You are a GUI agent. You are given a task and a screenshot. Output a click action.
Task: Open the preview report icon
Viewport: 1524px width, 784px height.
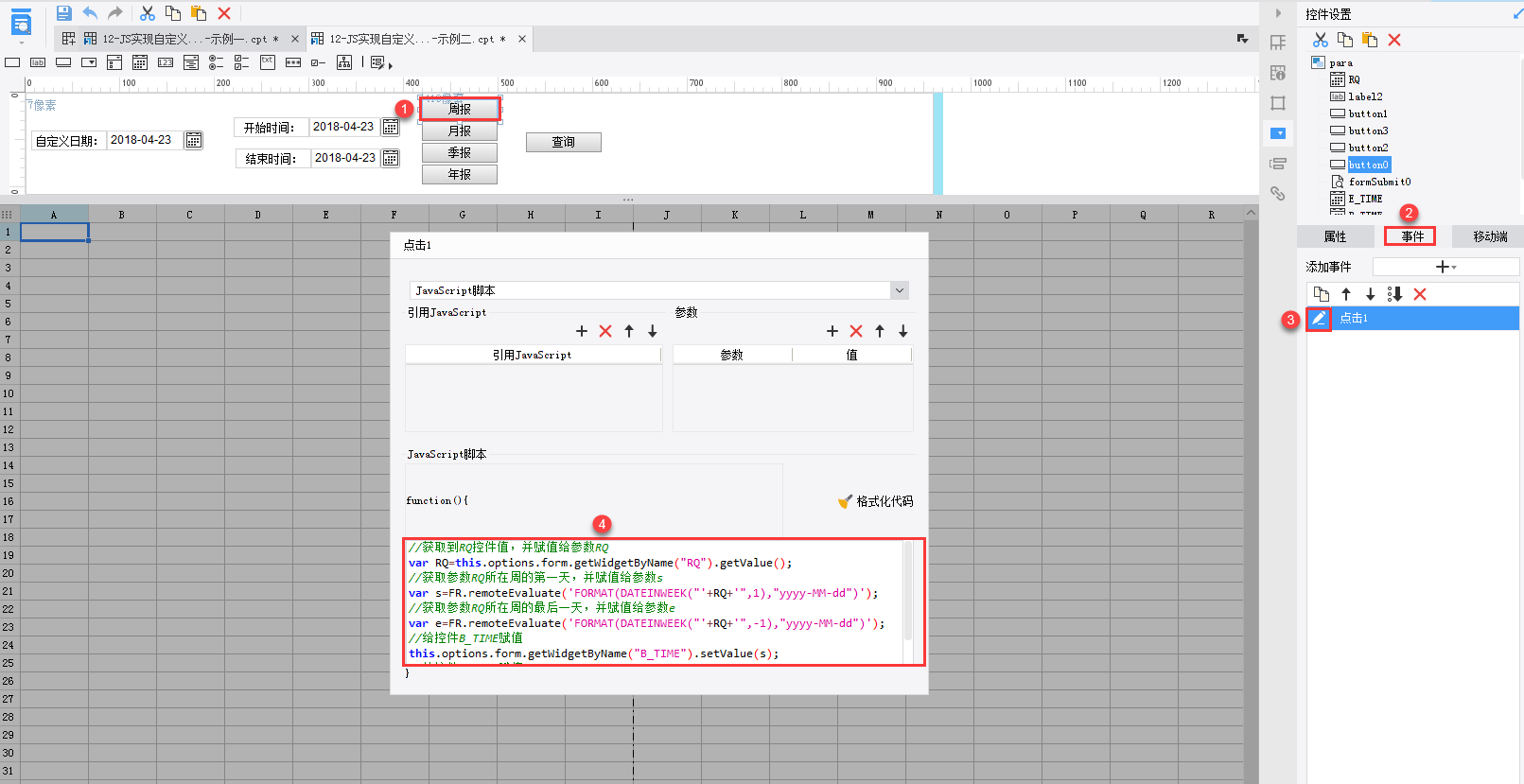[x=21, y=23]
